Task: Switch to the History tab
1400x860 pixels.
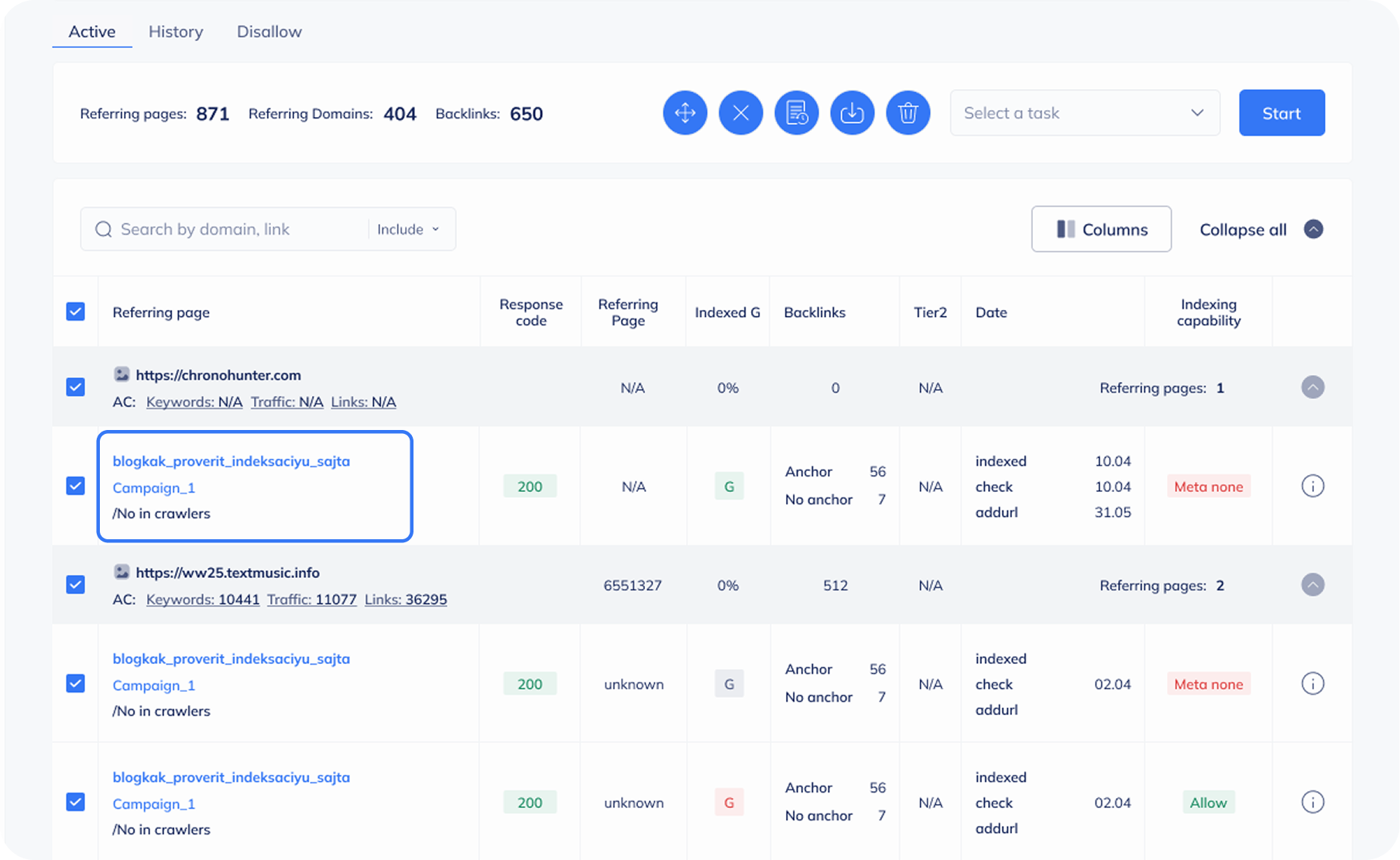Action: click(176, 32)
